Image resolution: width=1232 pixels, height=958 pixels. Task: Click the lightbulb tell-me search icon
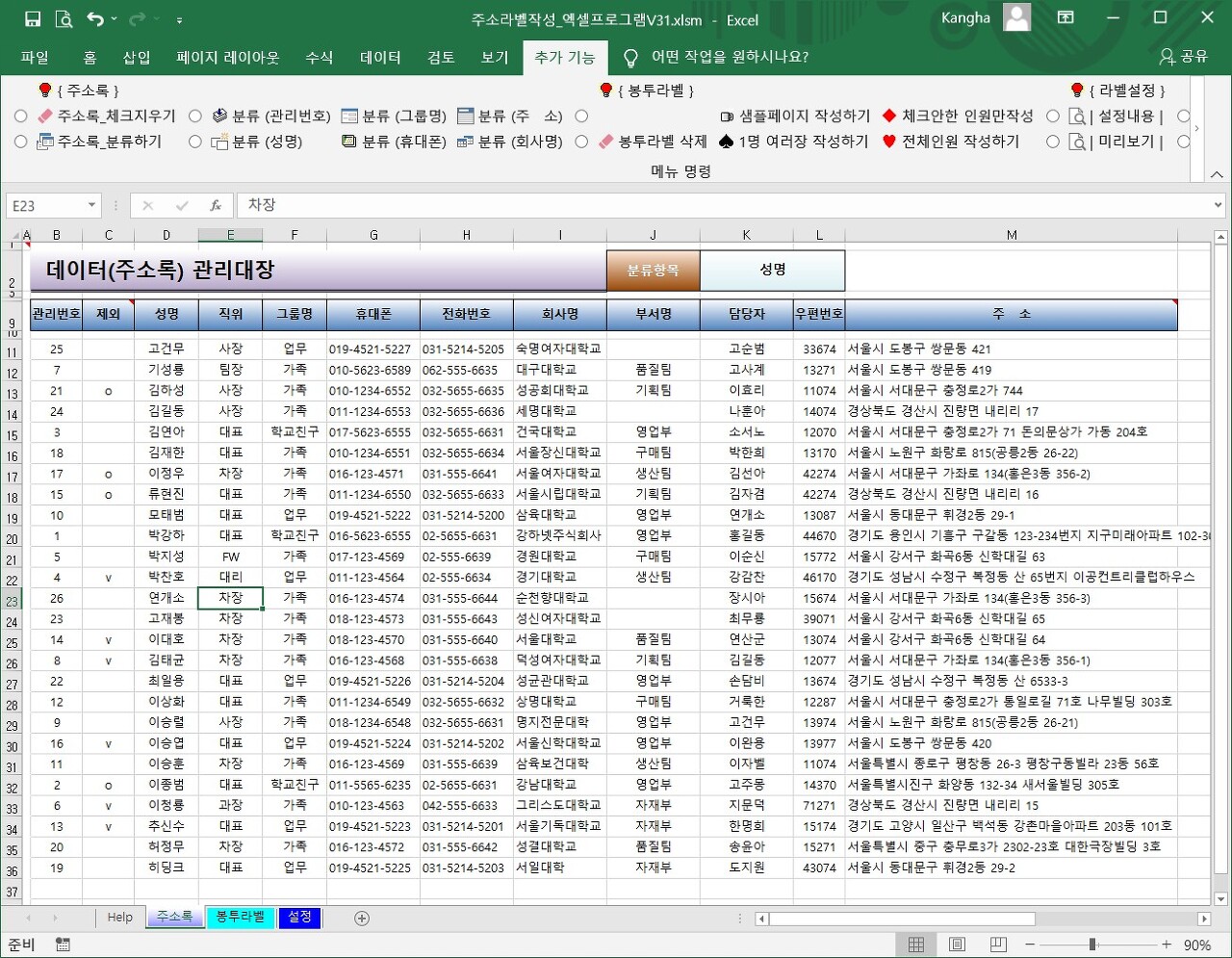(x=630, y=58)
